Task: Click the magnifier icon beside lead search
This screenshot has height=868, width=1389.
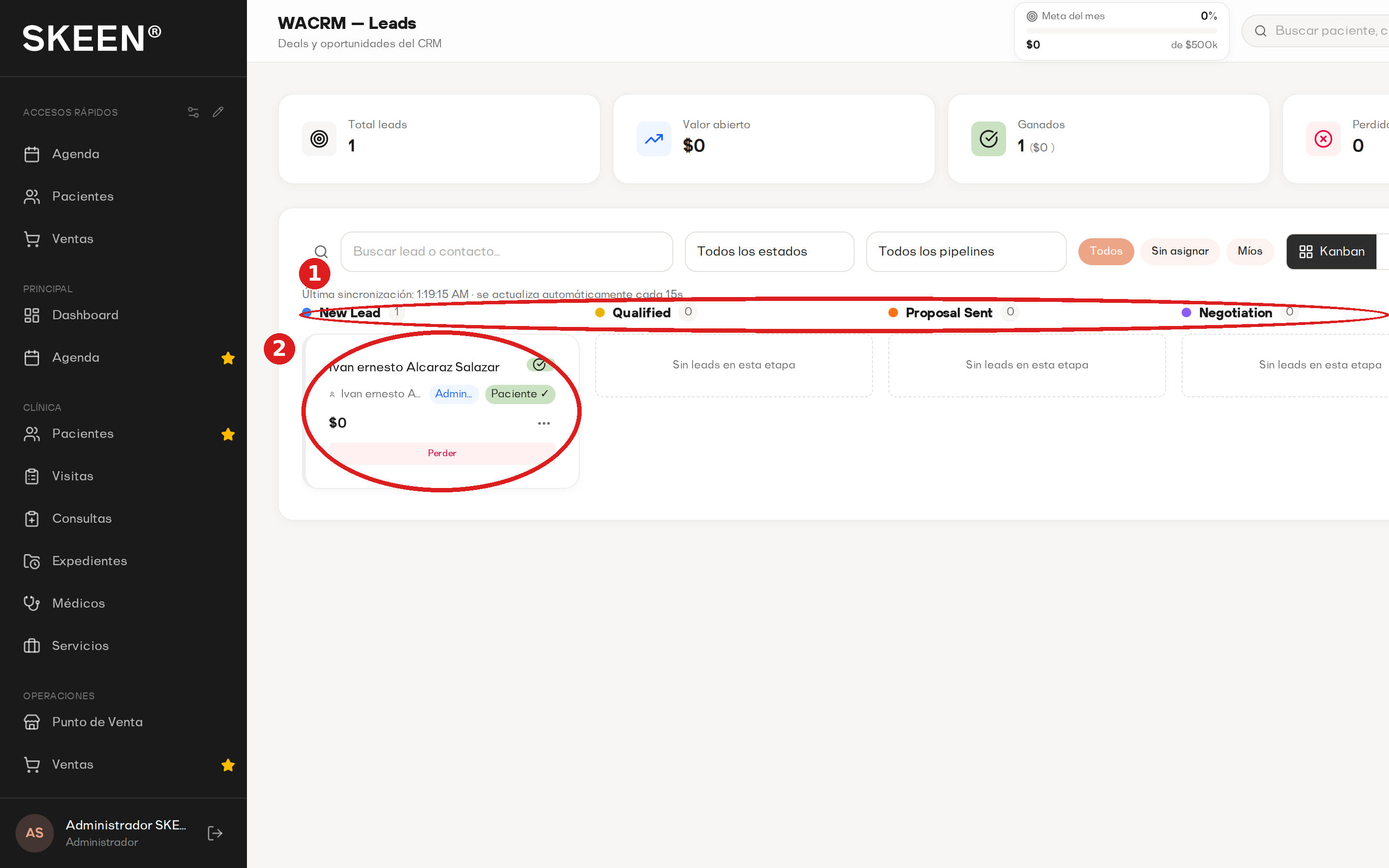Action: click(321, 251)
